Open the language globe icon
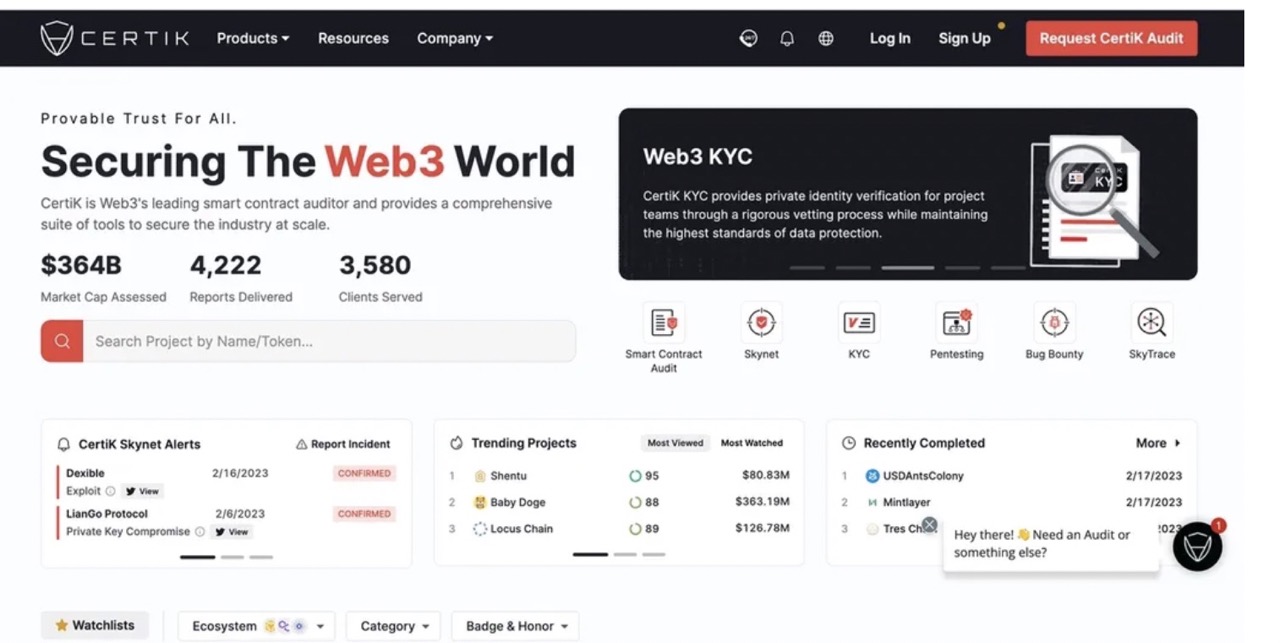1280x643 pixels. pos(825,38)
